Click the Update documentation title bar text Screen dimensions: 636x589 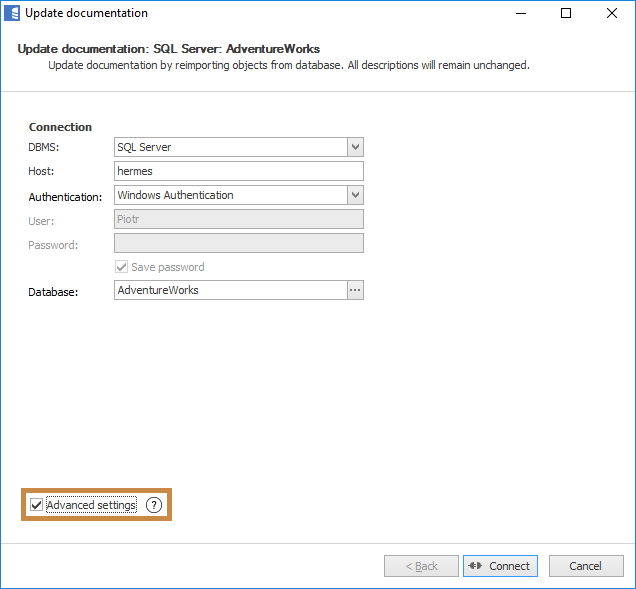pos(86,13)
